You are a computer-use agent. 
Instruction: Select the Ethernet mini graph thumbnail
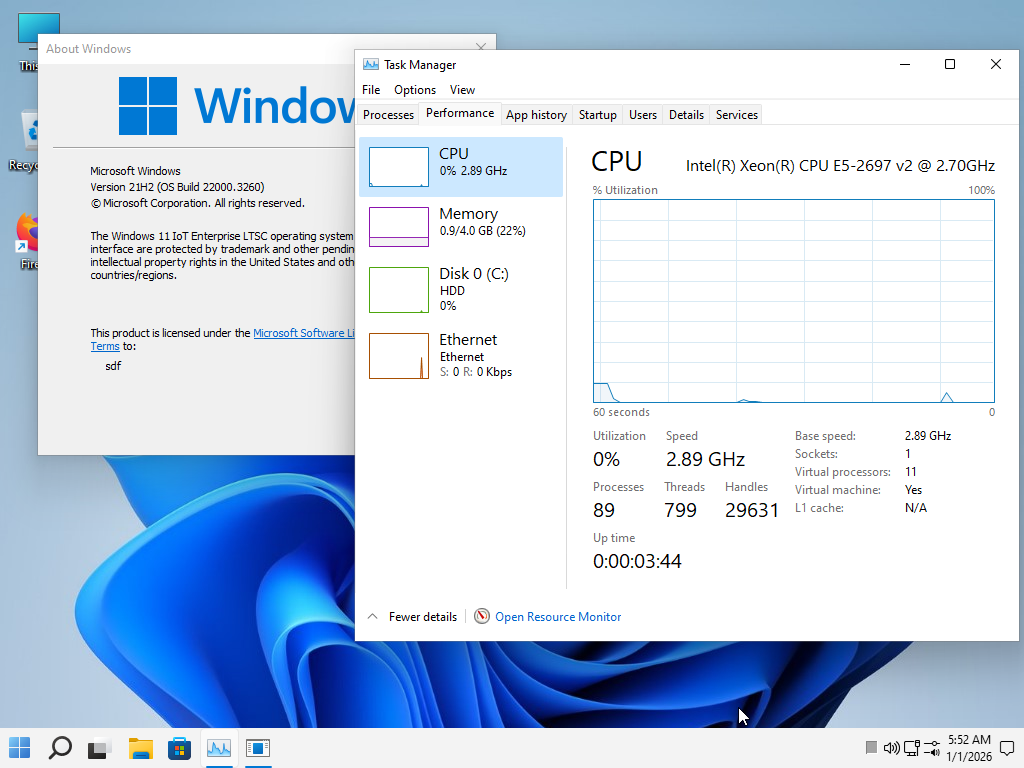tap(399, 356)
